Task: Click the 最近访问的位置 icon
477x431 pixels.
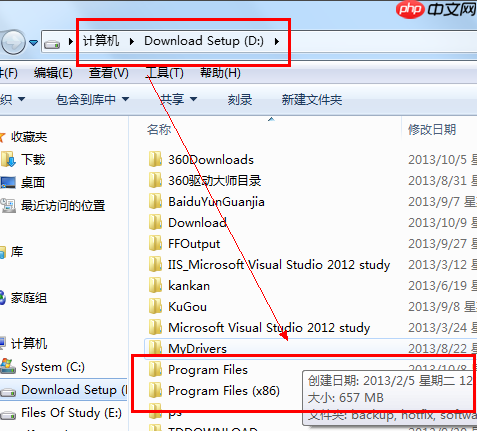Action: (8, 206)
